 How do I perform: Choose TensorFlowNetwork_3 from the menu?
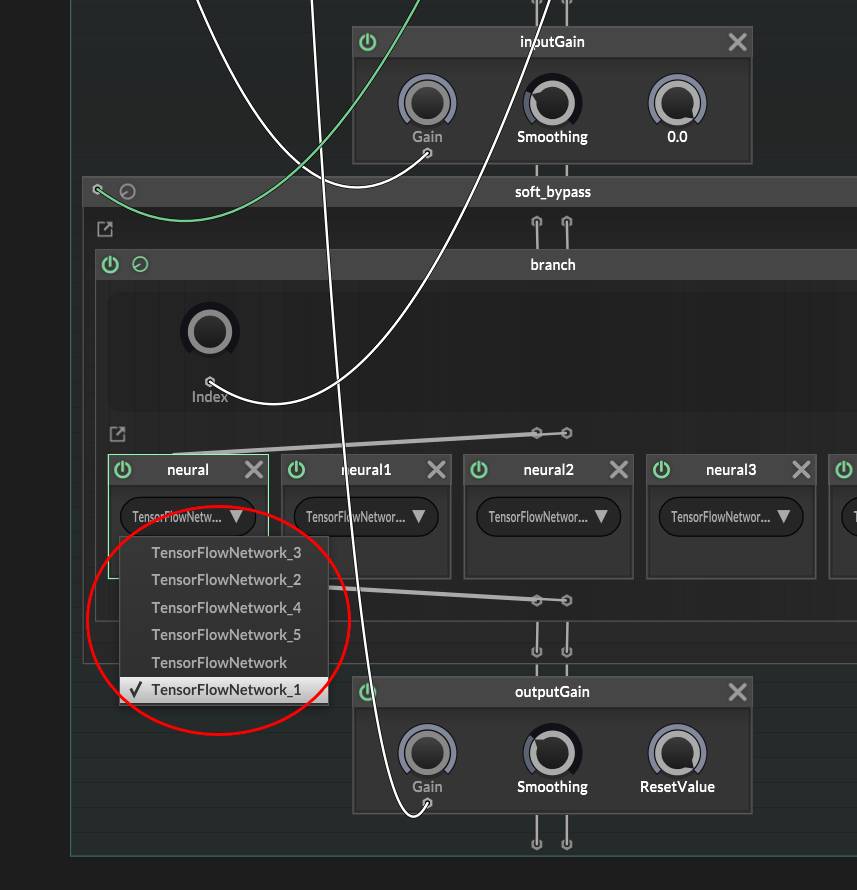pos(224,553)
